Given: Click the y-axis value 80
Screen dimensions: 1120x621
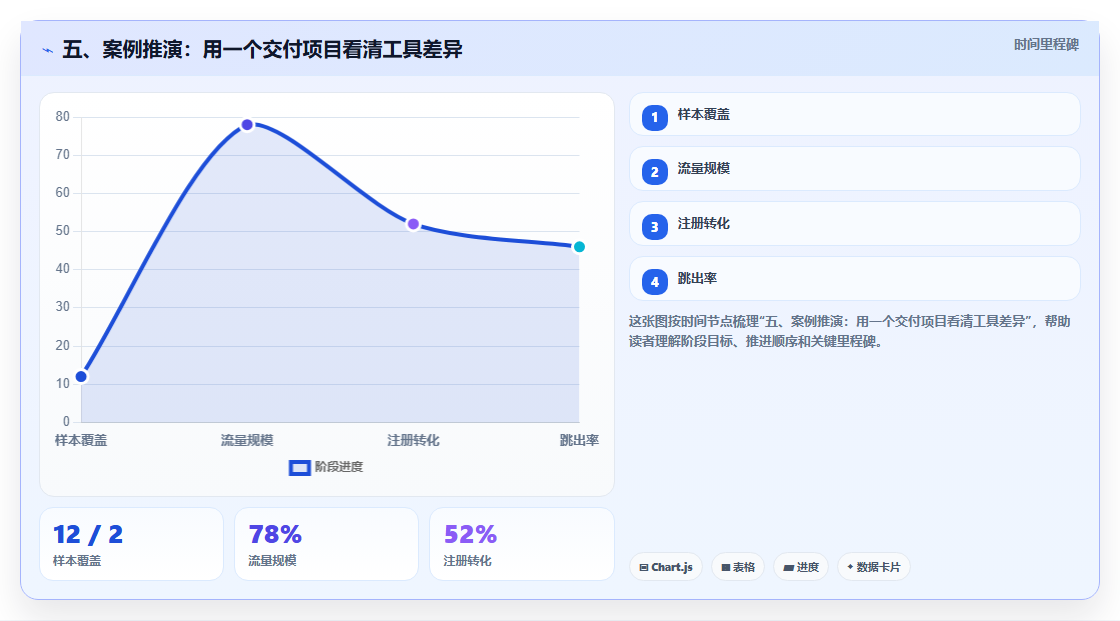Looking at the screenshot, I should [63, 116].
